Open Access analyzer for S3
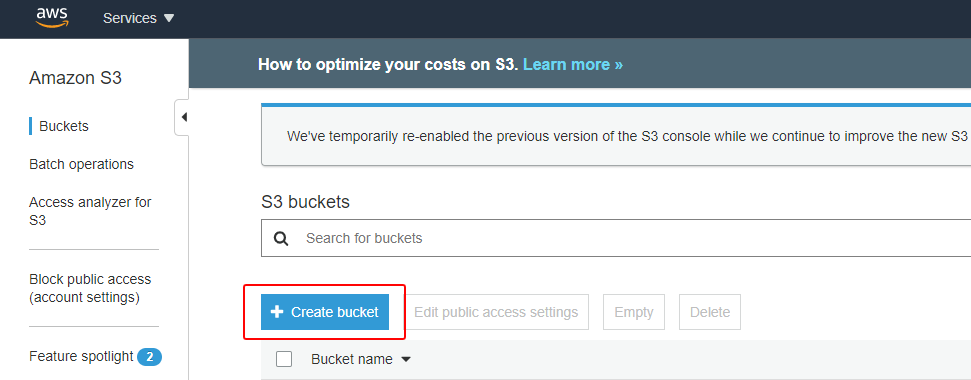 (90, 211)
